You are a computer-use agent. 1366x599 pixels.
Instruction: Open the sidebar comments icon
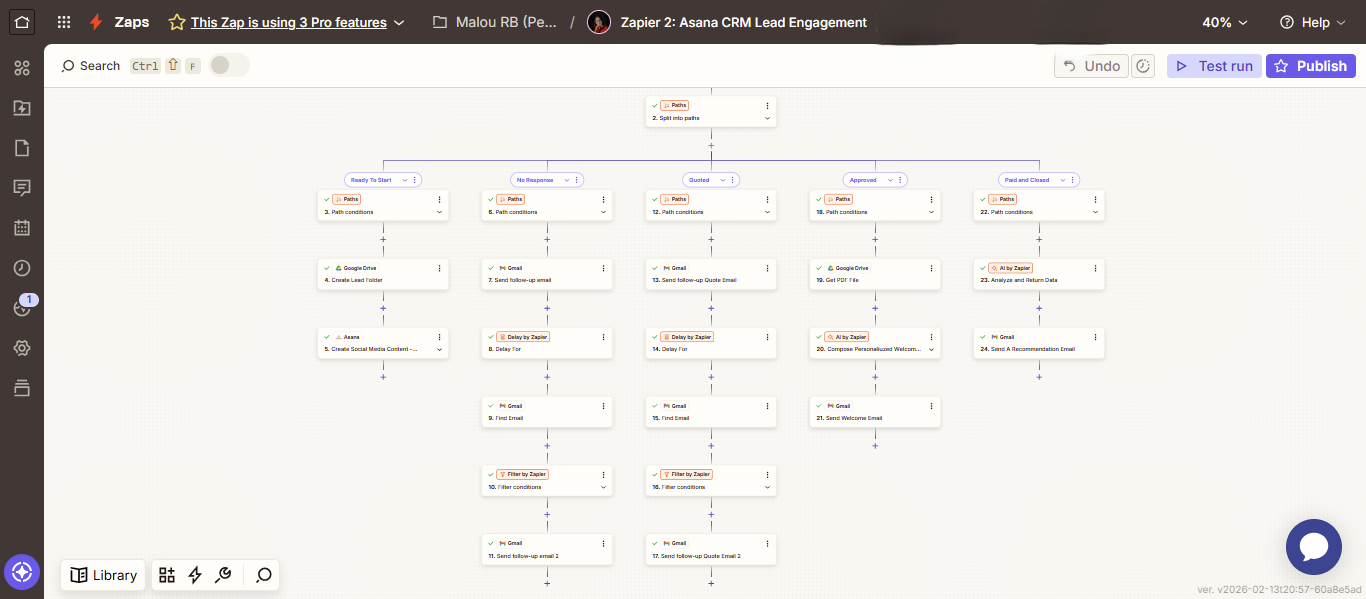click(22, 188)
